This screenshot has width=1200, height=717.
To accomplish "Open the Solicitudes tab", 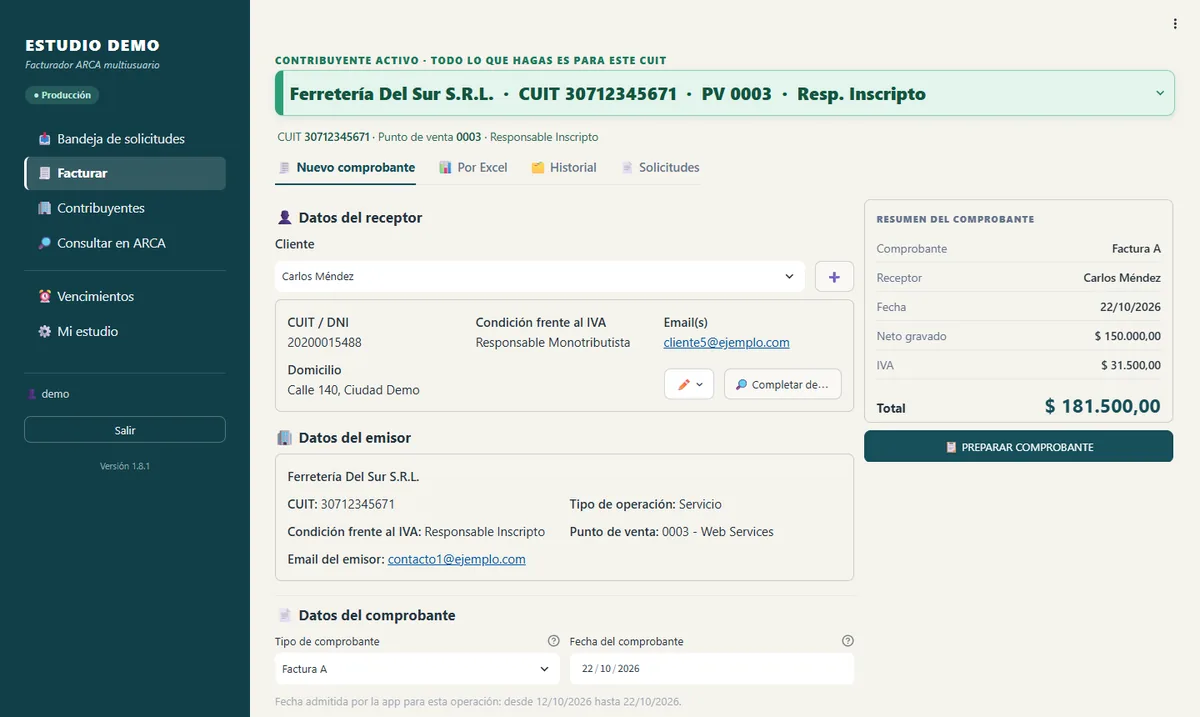I will (660, 168).
